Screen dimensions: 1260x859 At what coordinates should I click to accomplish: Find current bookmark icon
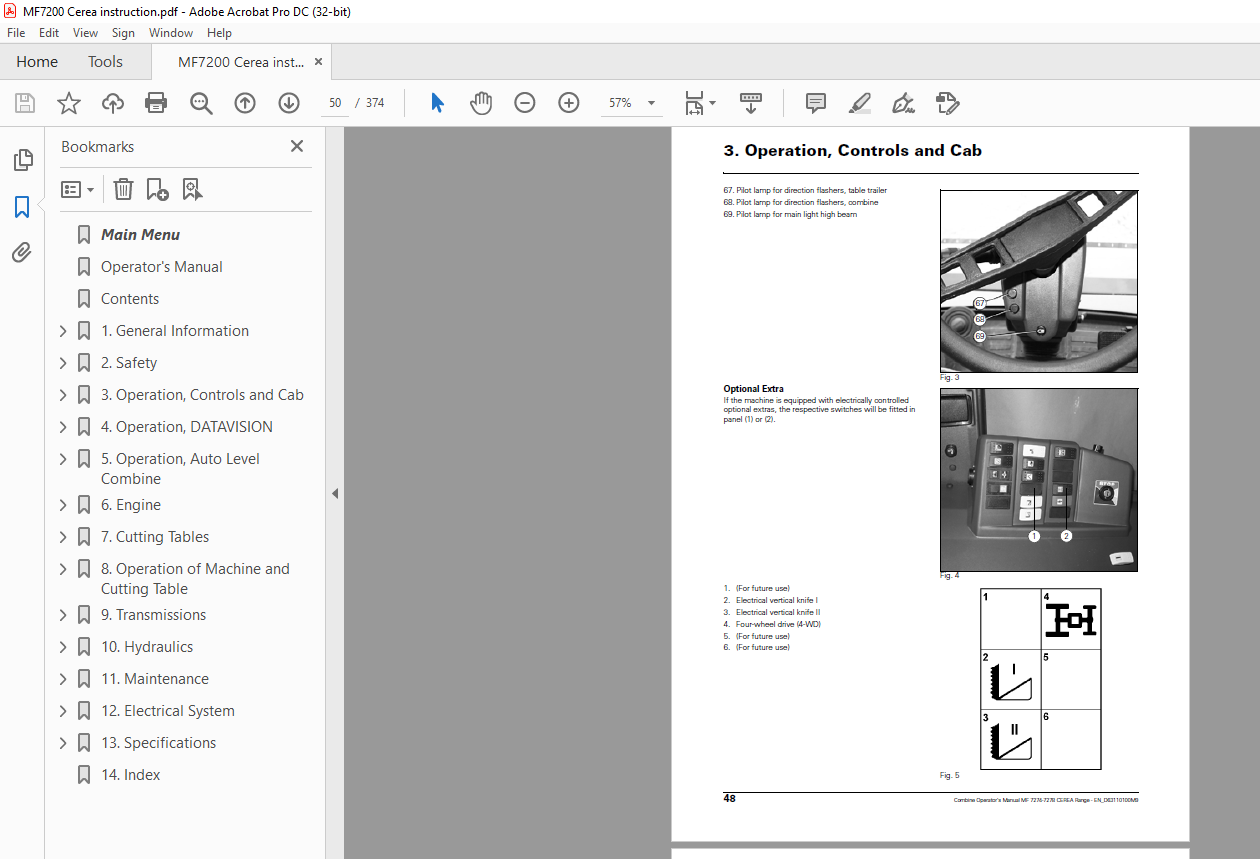(x=192, y=189)
